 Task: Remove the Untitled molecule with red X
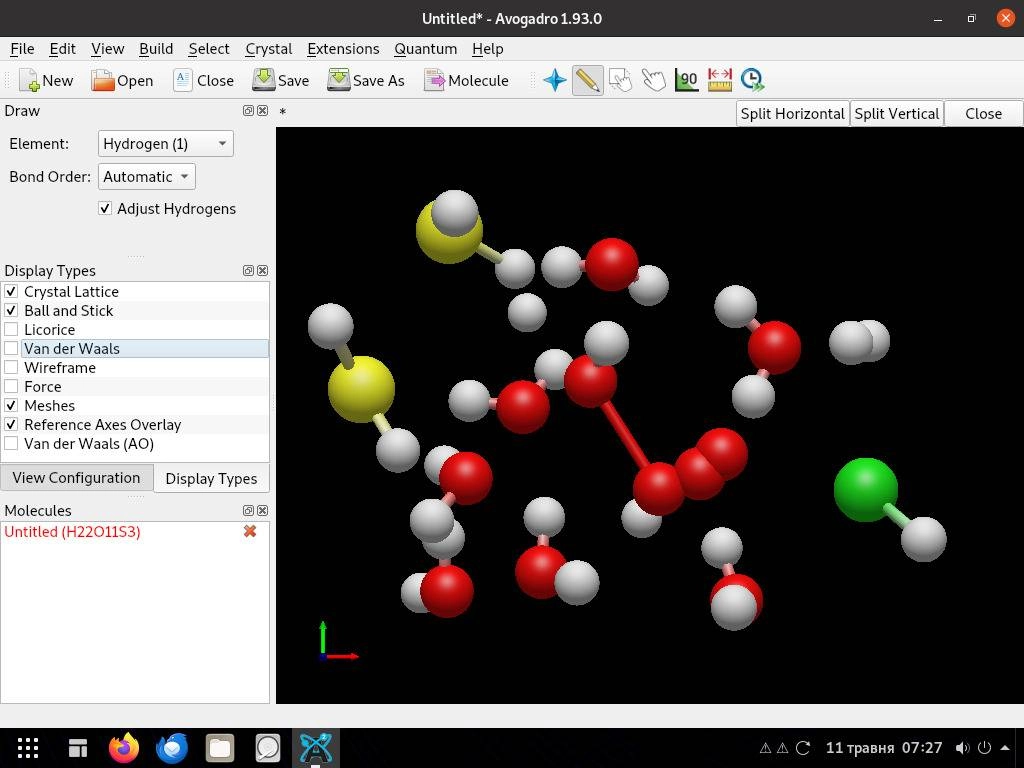(249, 532)
